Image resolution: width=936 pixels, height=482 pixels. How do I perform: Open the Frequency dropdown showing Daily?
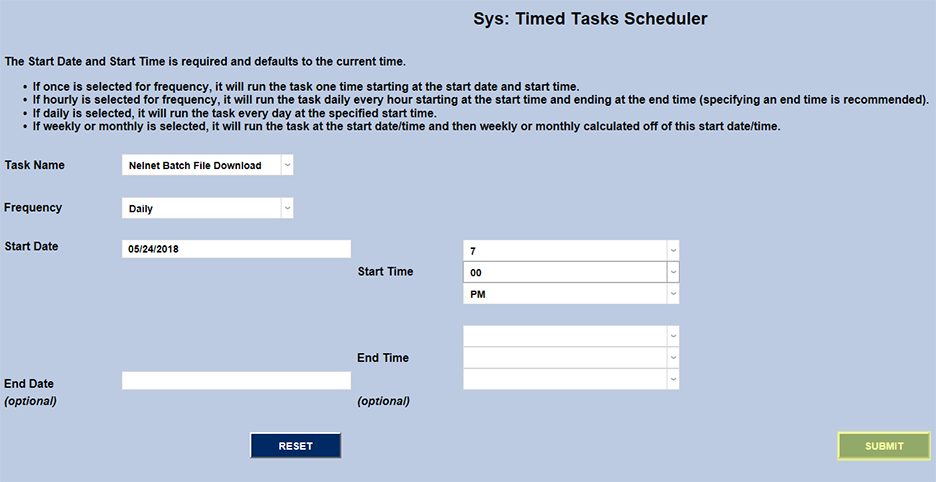click(207, 208)
